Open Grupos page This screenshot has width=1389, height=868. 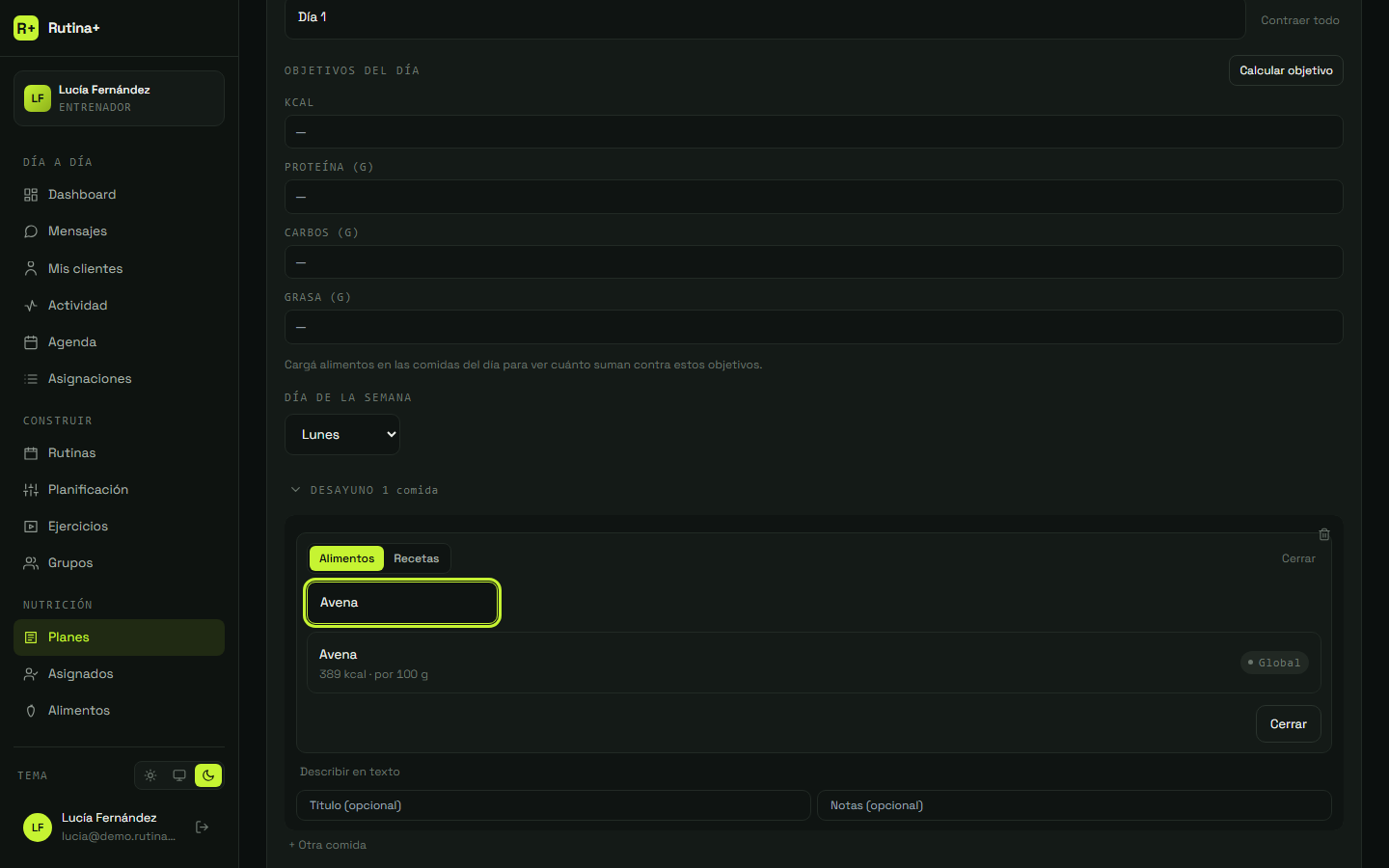119,563
